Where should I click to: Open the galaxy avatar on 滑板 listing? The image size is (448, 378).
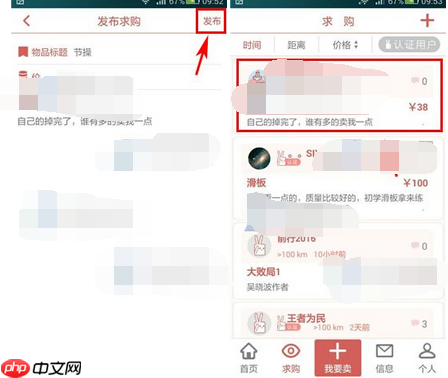click(x=259, y=158)
